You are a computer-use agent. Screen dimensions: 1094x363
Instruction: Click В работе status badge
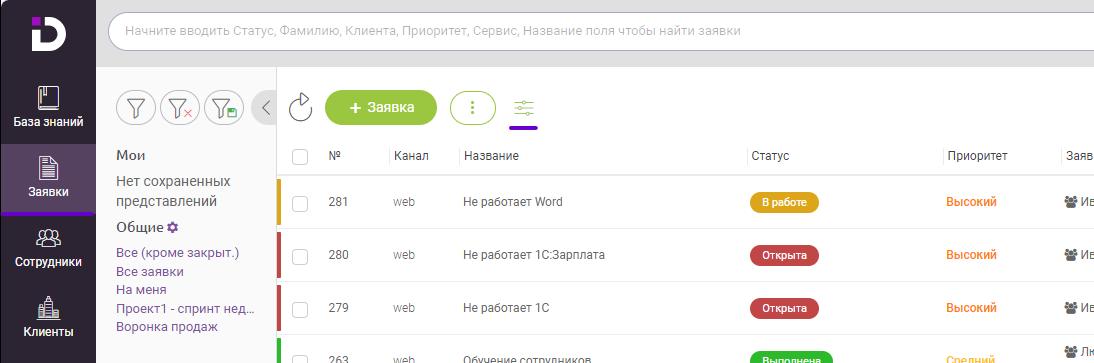784,202
